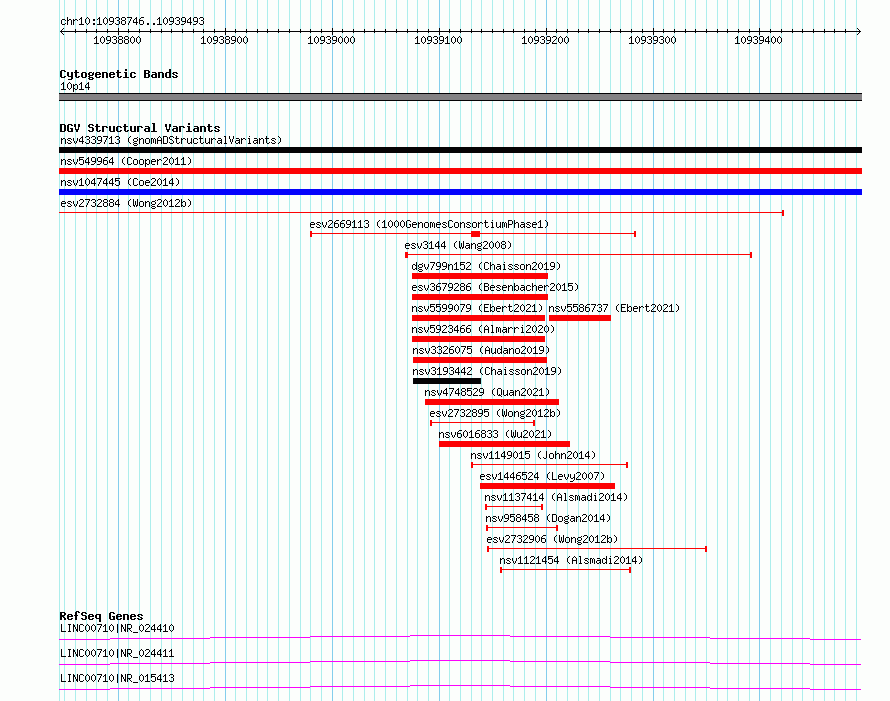The image size is (890, 701).
Task: Click ruler position 10938800
Action: [117, 40]
